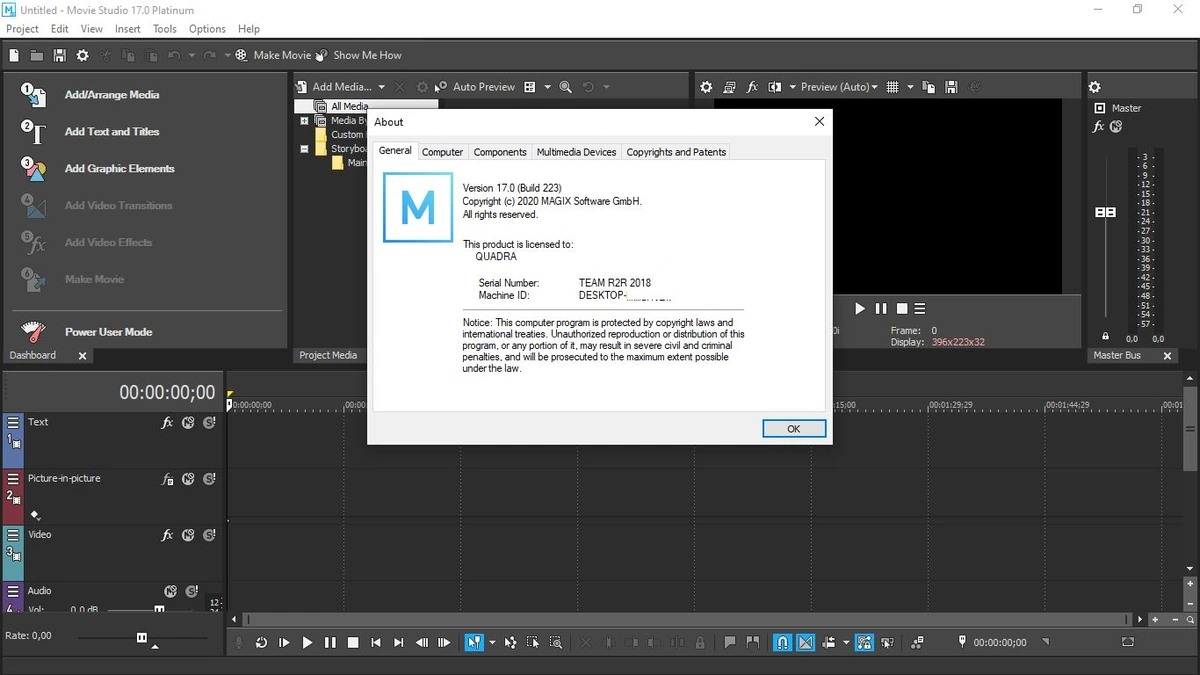
Task: Open the Preview (Auto) quality dropdown
Action: tap(838, 87)
